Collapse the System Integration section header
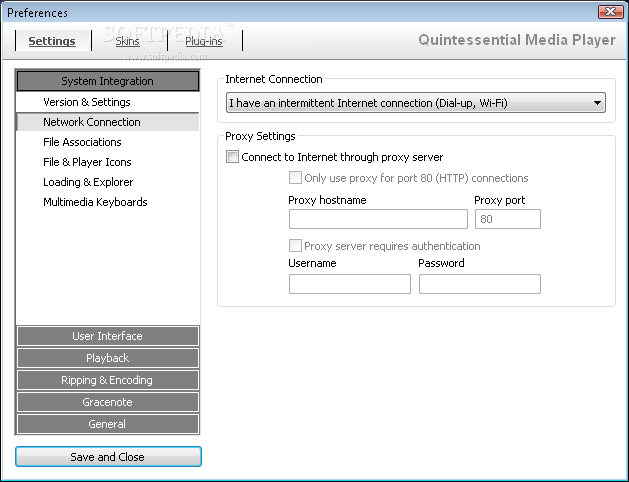 click(108, 81)
